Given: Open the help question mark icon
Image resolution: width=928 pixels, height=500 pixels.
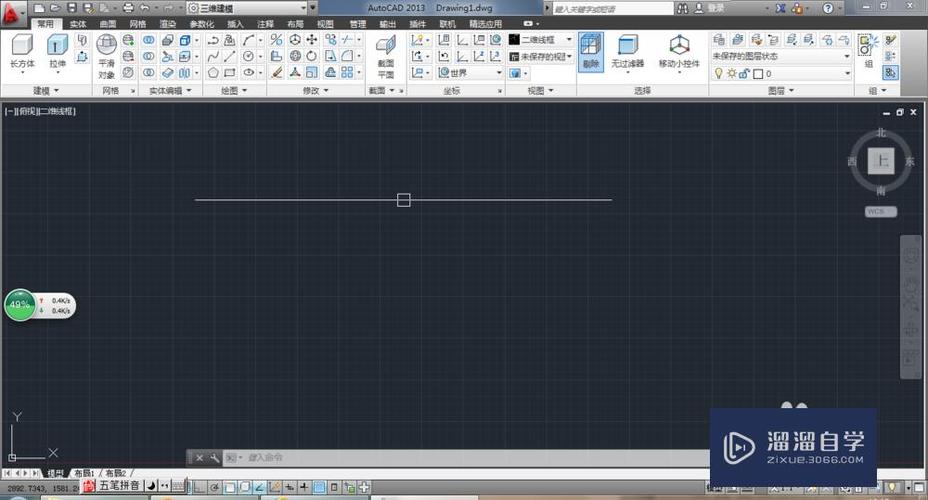Looking at the screenshot, I should point(828,8).
